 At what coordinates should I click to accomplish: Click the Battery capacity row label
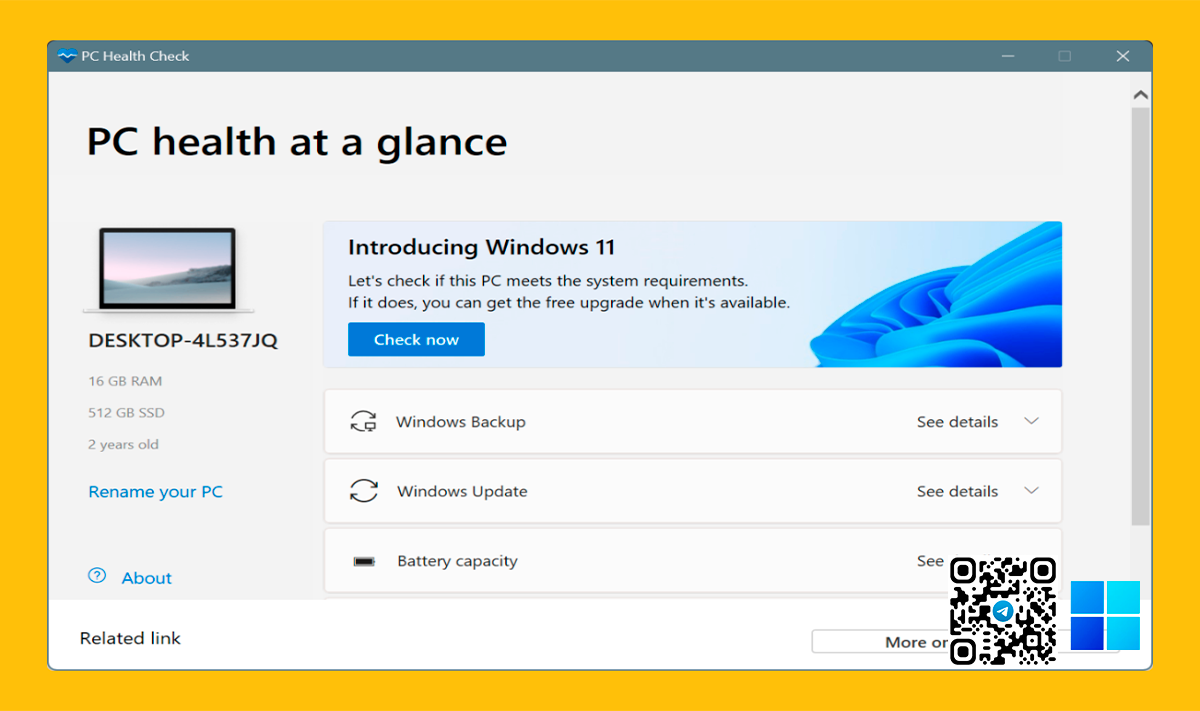point(457,561)
